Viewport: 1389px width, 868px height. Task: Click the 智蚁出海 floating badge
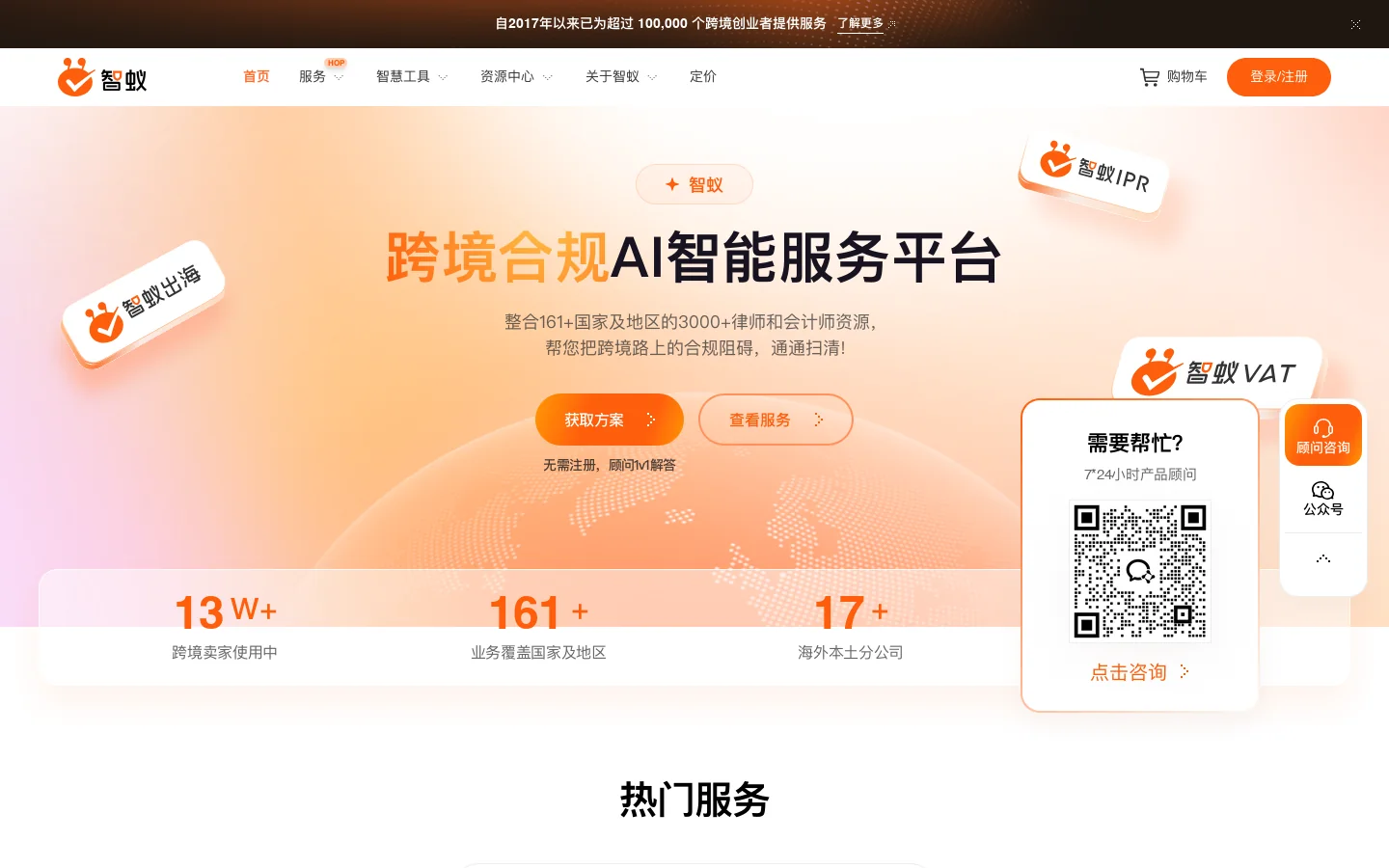click(144, 303)
